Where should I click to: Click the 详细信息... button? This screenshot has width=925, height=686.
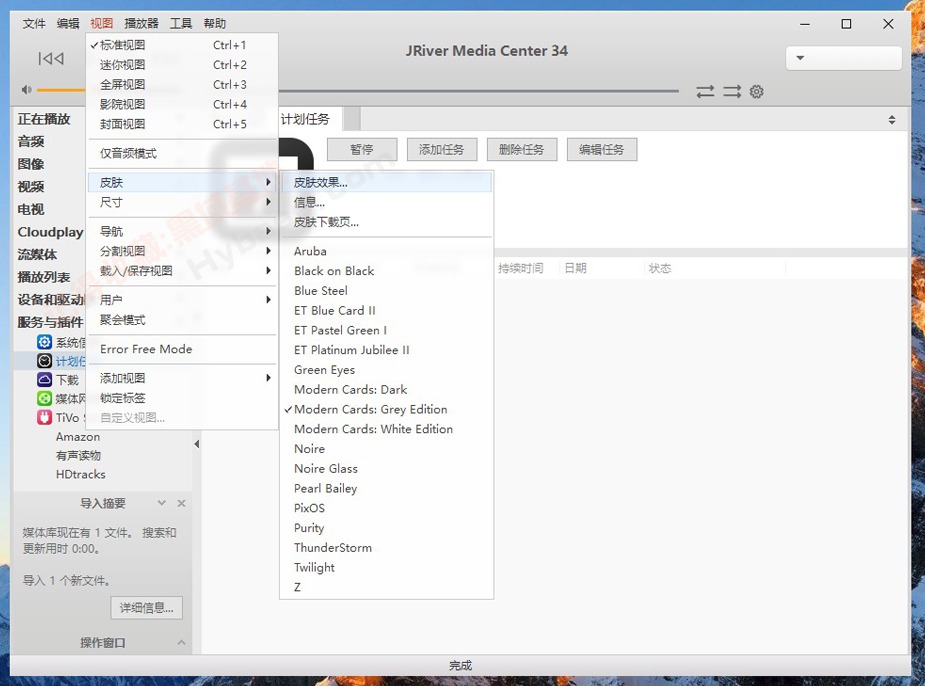coord(146,608)
